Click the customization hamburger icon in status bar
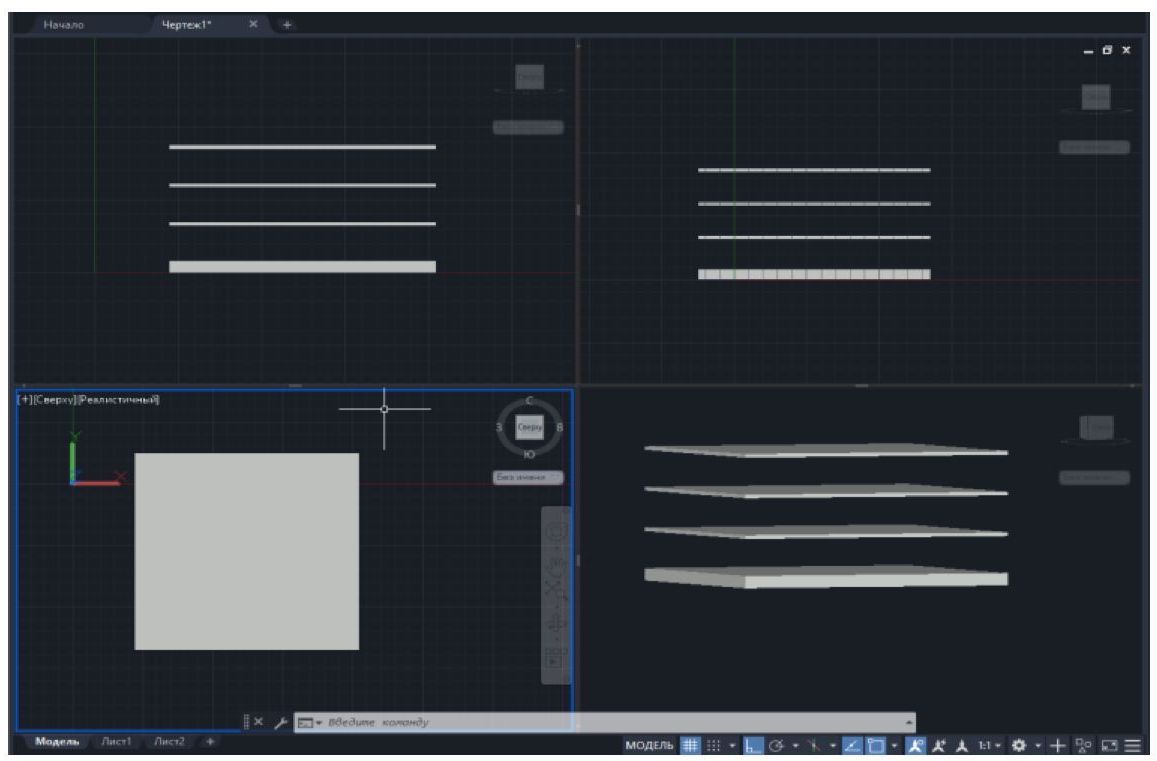The height and width of the screenshot is (761, 1157). tap(1133, 745)
